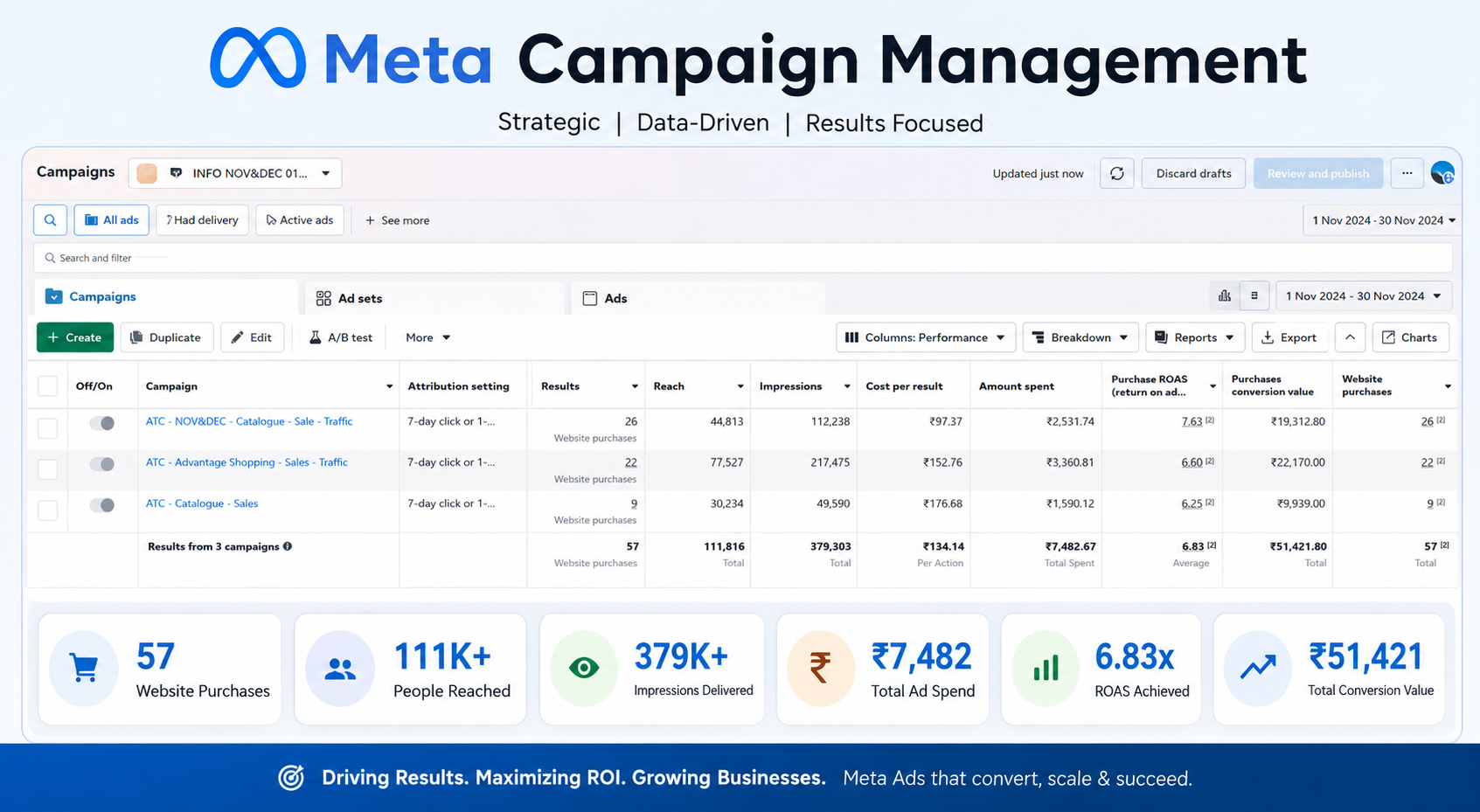1480x812 pixels.
Task: Click the info icon beside Results from 3 campaigns
Action: [x=288, y=546]
